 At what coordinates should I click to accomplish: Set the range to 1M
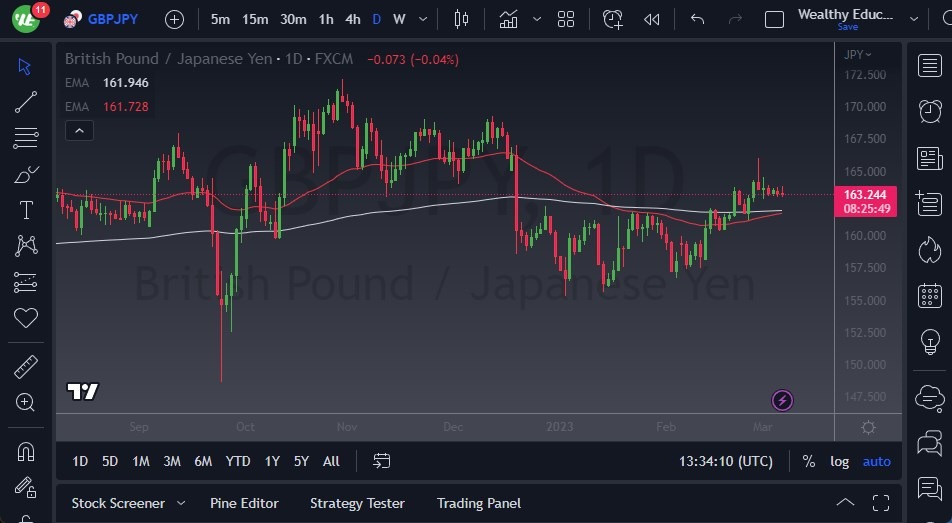coord(141,462)
